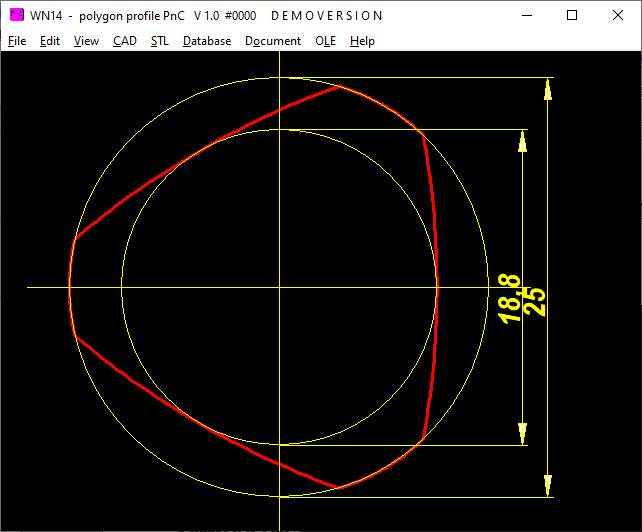The width and height of the screenshot is (642, 532).
Task: Open the Document menu
Action: click(273, 41)
